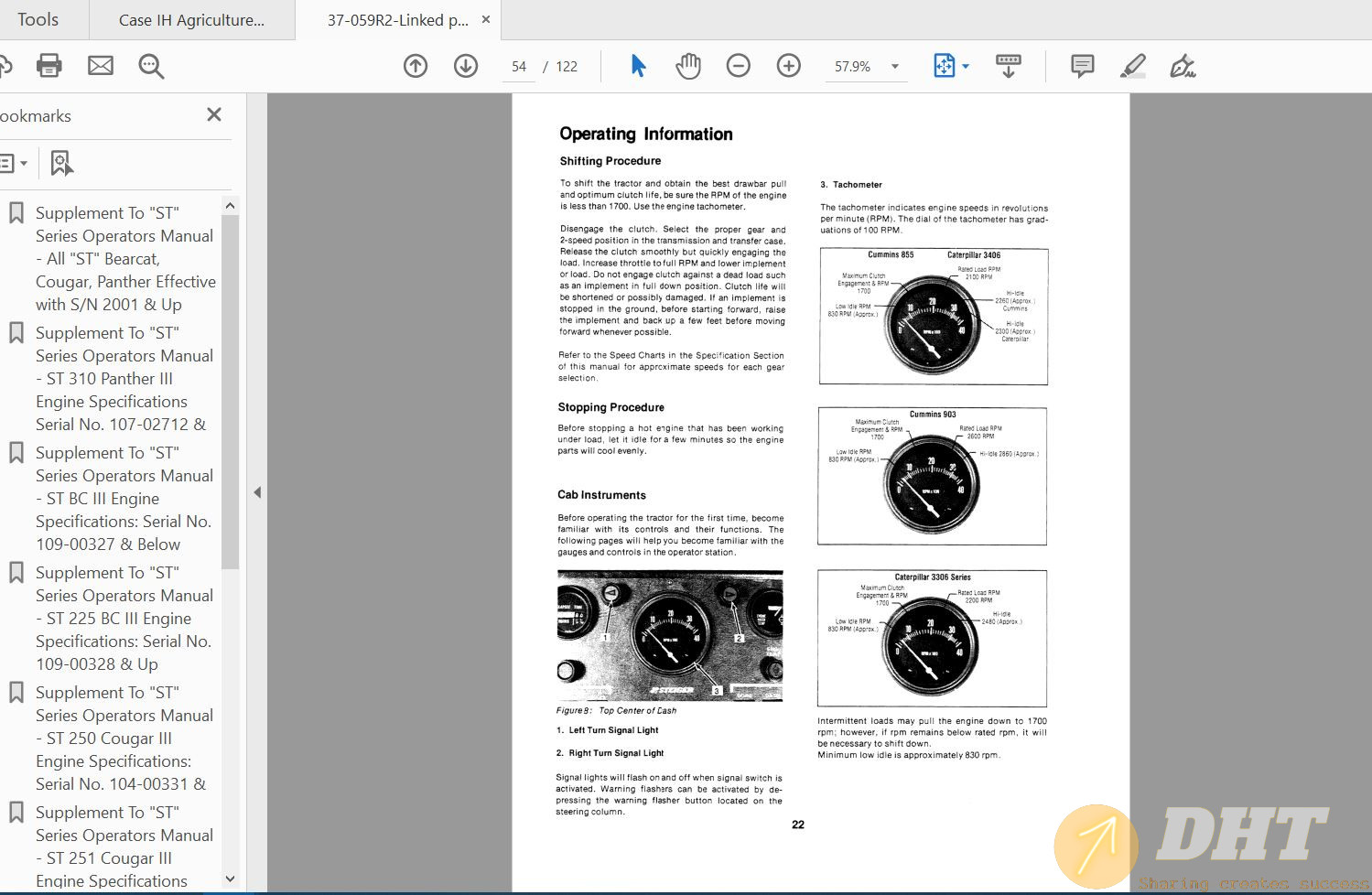Click the cloud save icon
This screenshot has height=895, width=1372.
5,66
